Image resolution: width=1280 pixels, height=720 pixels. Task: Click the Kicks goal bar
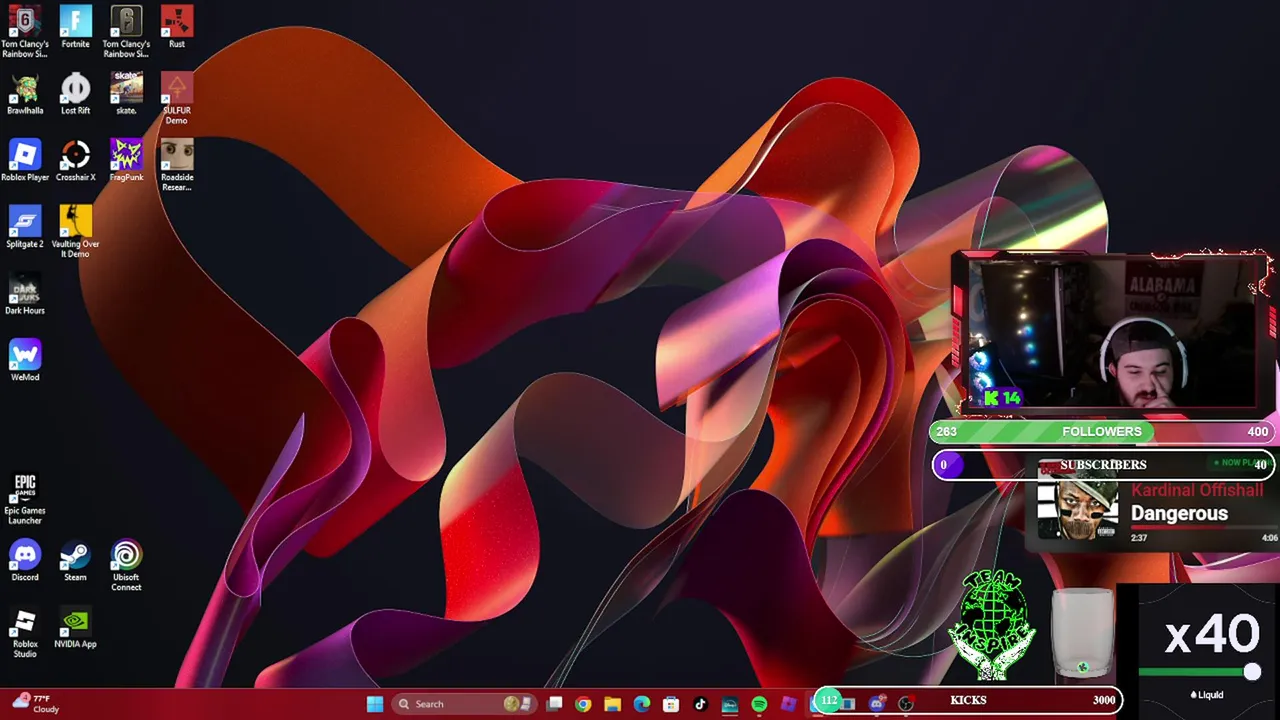[x=968, y=700]
